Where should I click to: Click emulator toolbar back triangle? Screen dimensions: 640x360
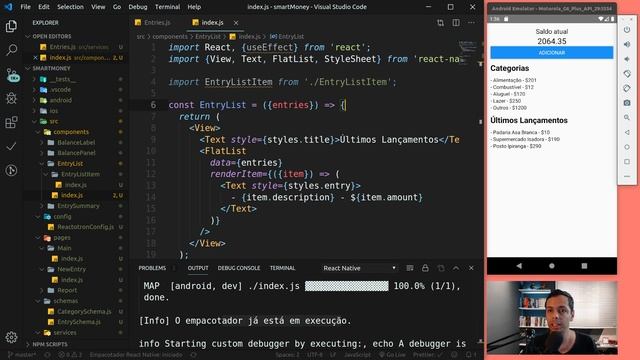click(x=627, y=133)
